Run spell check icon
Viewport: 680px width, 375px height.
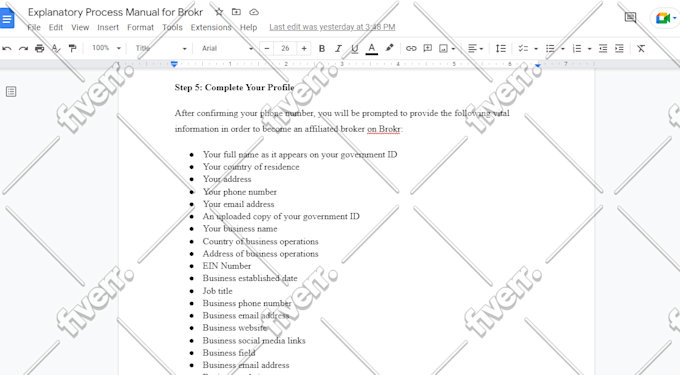[56, 49]
